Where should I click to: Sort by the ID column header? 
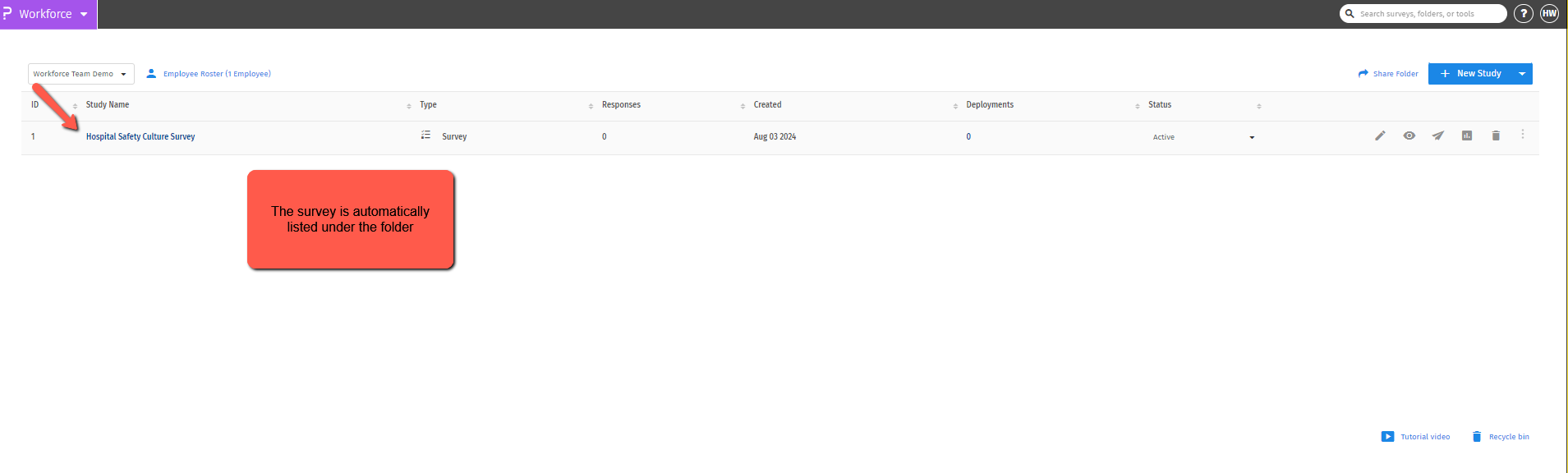point(35,105)
